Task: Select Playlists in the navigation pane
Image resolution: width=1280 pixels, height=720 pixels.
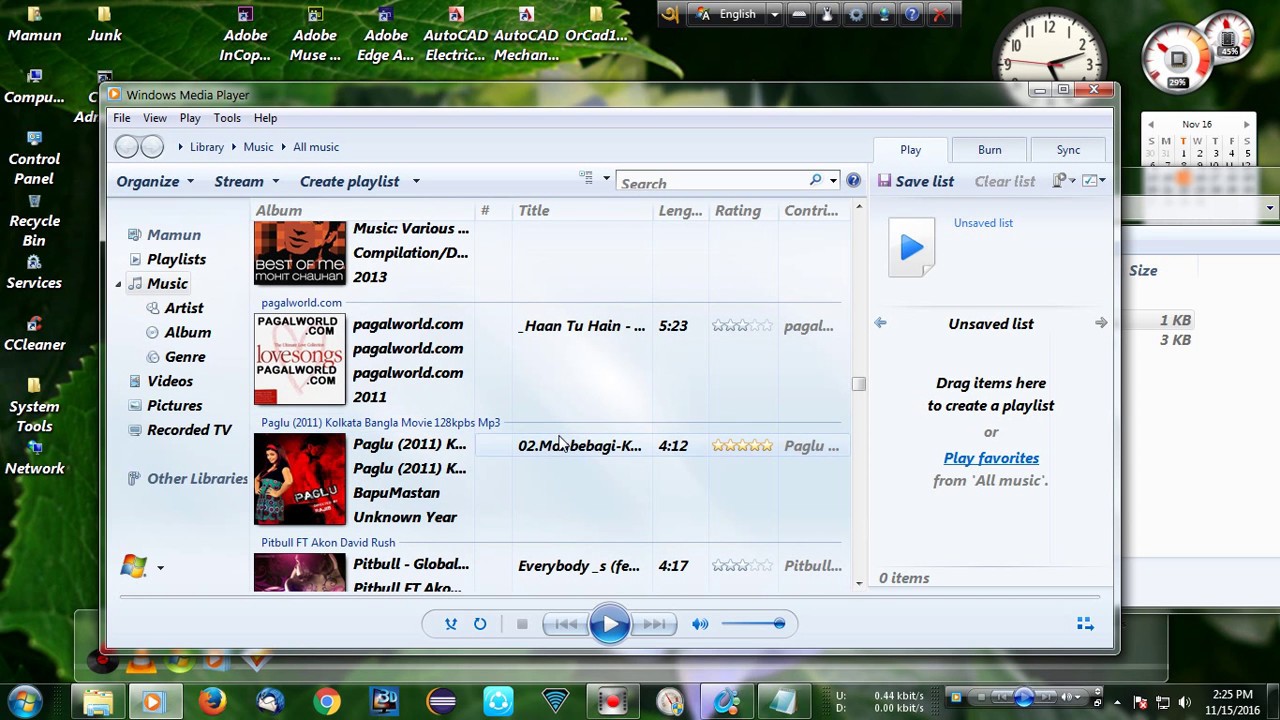Action: pyautogui.click(x=176, y=259)
